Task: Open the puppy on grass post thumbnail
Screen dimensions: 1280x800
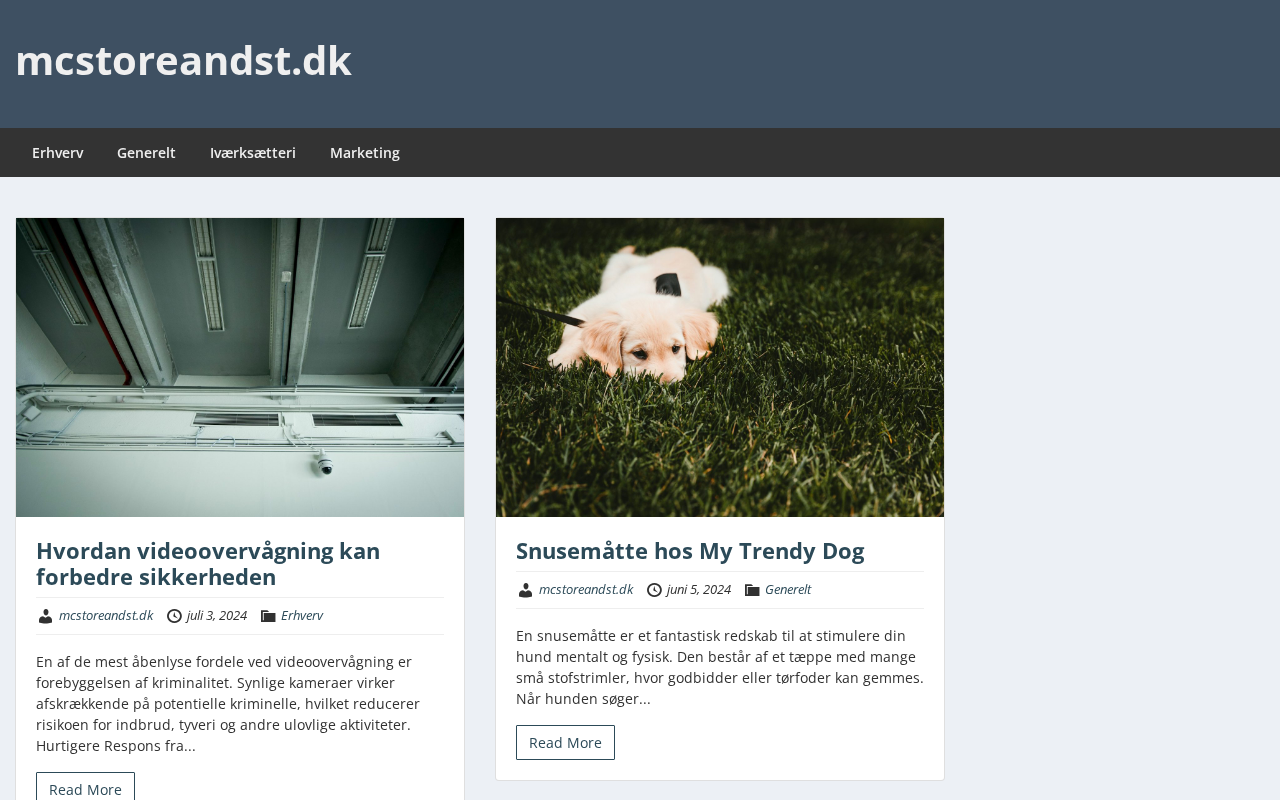Action: 720,367
